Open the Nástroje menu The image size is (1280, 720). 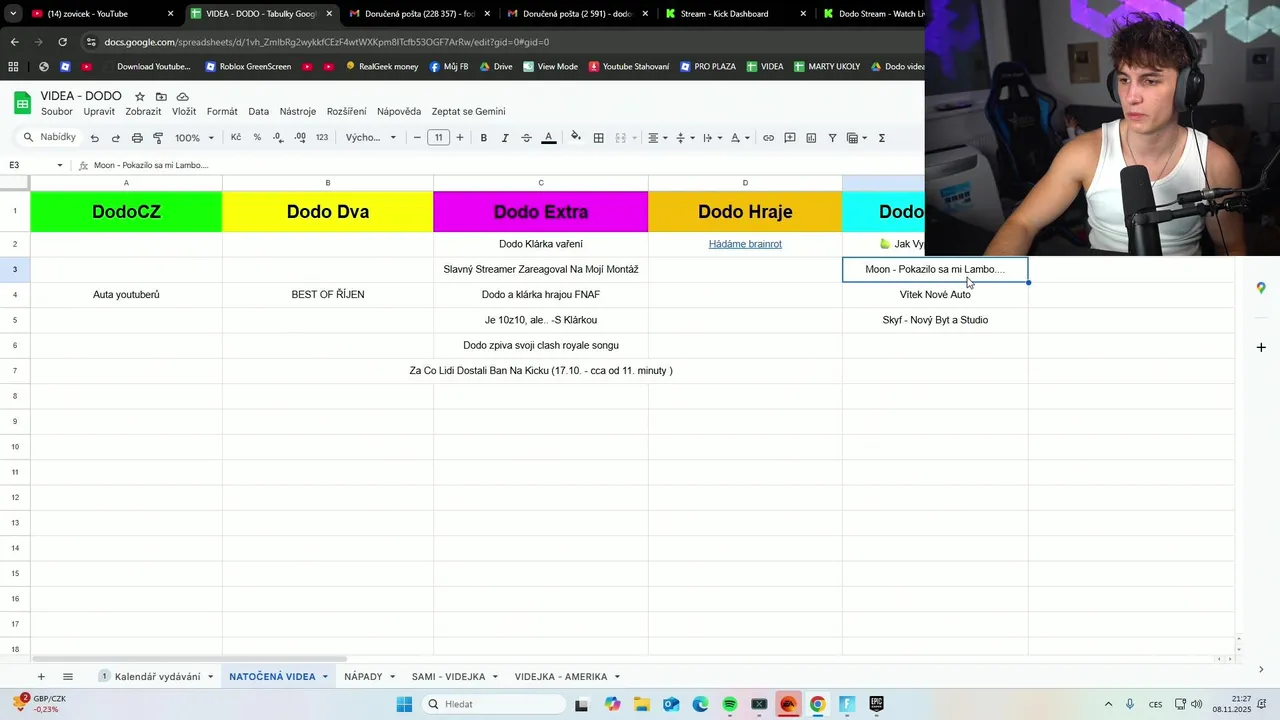coord(298,111)
